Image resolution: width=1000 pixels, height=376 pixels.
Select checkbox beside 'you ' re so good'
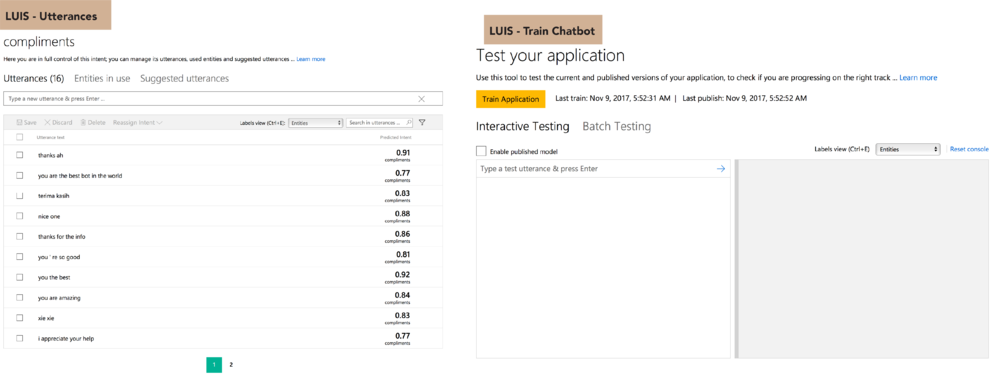coord(20,257)
